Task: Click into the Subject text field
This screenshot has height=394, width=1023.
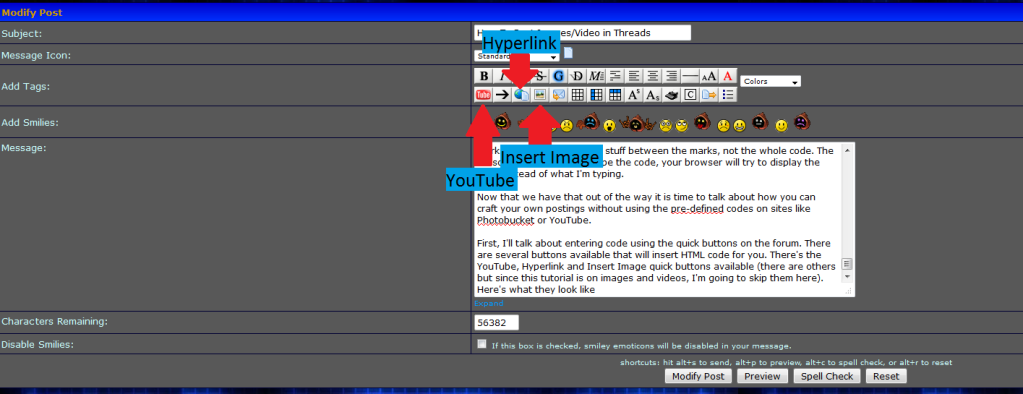Action: 583,33
